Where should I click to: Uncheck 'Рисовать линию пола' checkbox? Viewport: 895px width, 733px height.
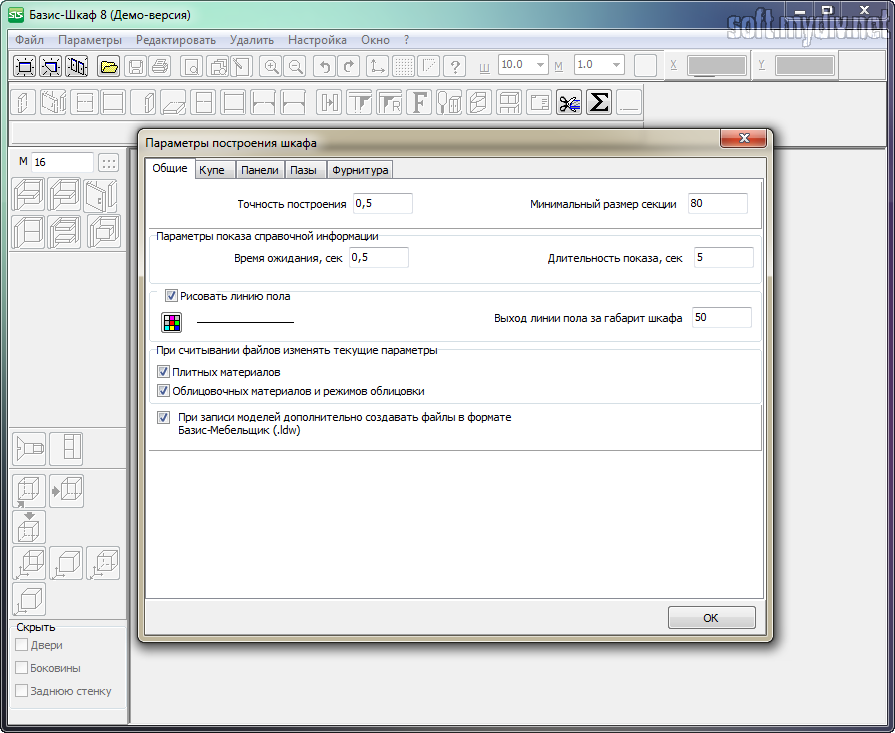[x=171, y=296]
